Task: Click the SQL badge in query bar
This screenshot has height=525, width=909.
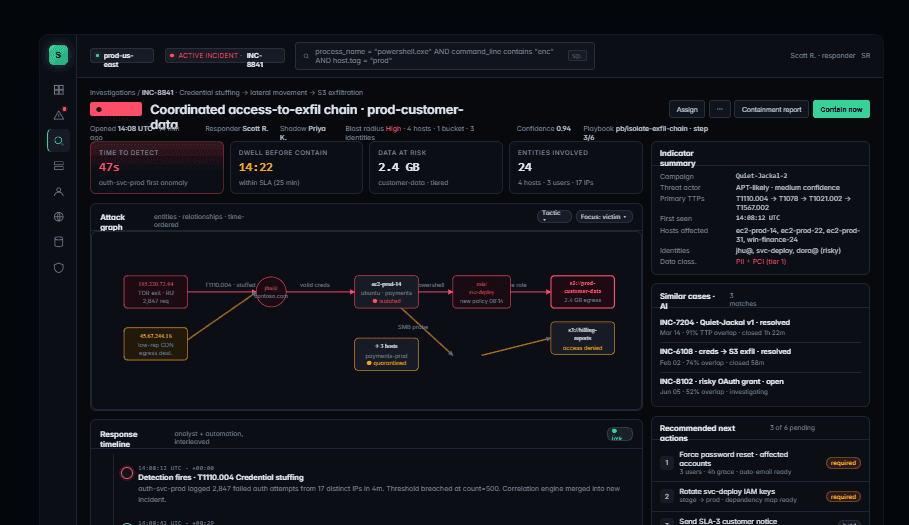Action: click(x=577, y=56)
